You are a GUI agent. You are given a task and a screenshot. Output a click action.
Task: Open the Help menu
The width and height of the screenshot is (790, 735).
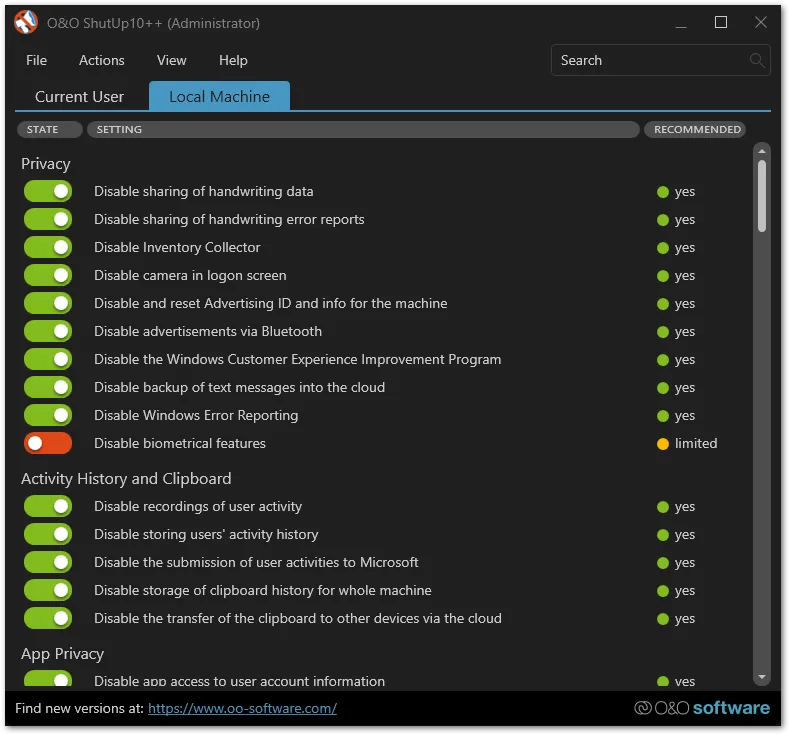pyautogui.click(x=233, y=60)
